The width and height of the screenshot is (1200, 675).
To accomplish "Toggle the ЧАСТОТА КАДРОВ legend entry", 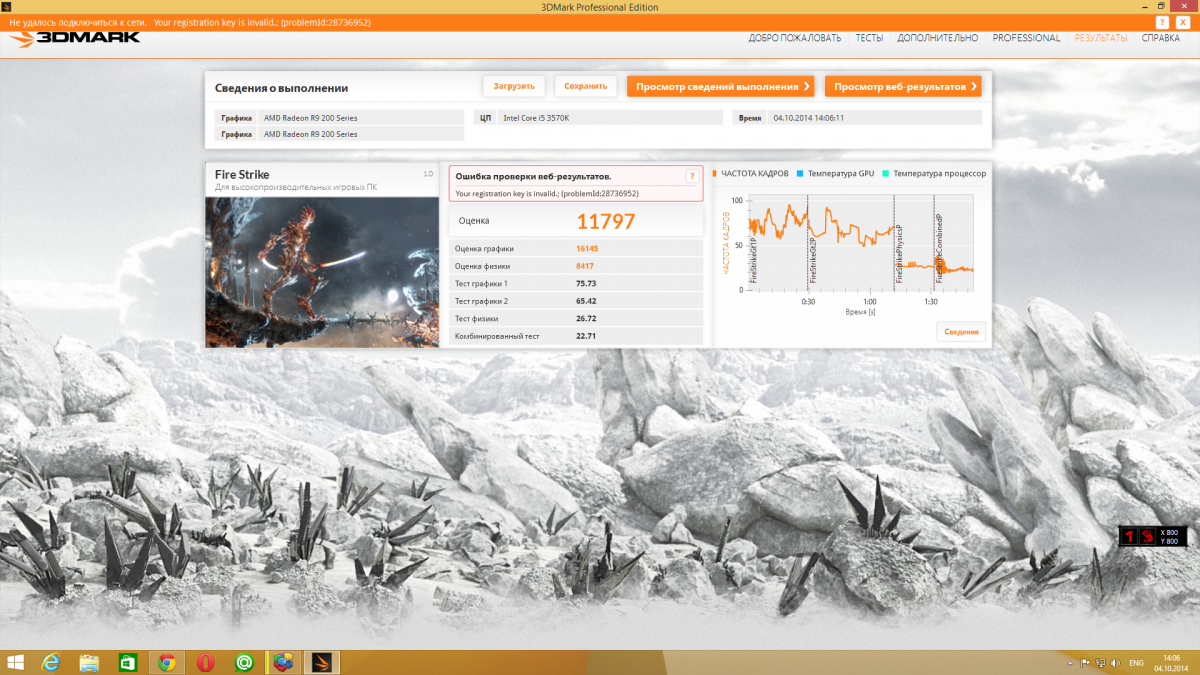I will click(750, 173).
